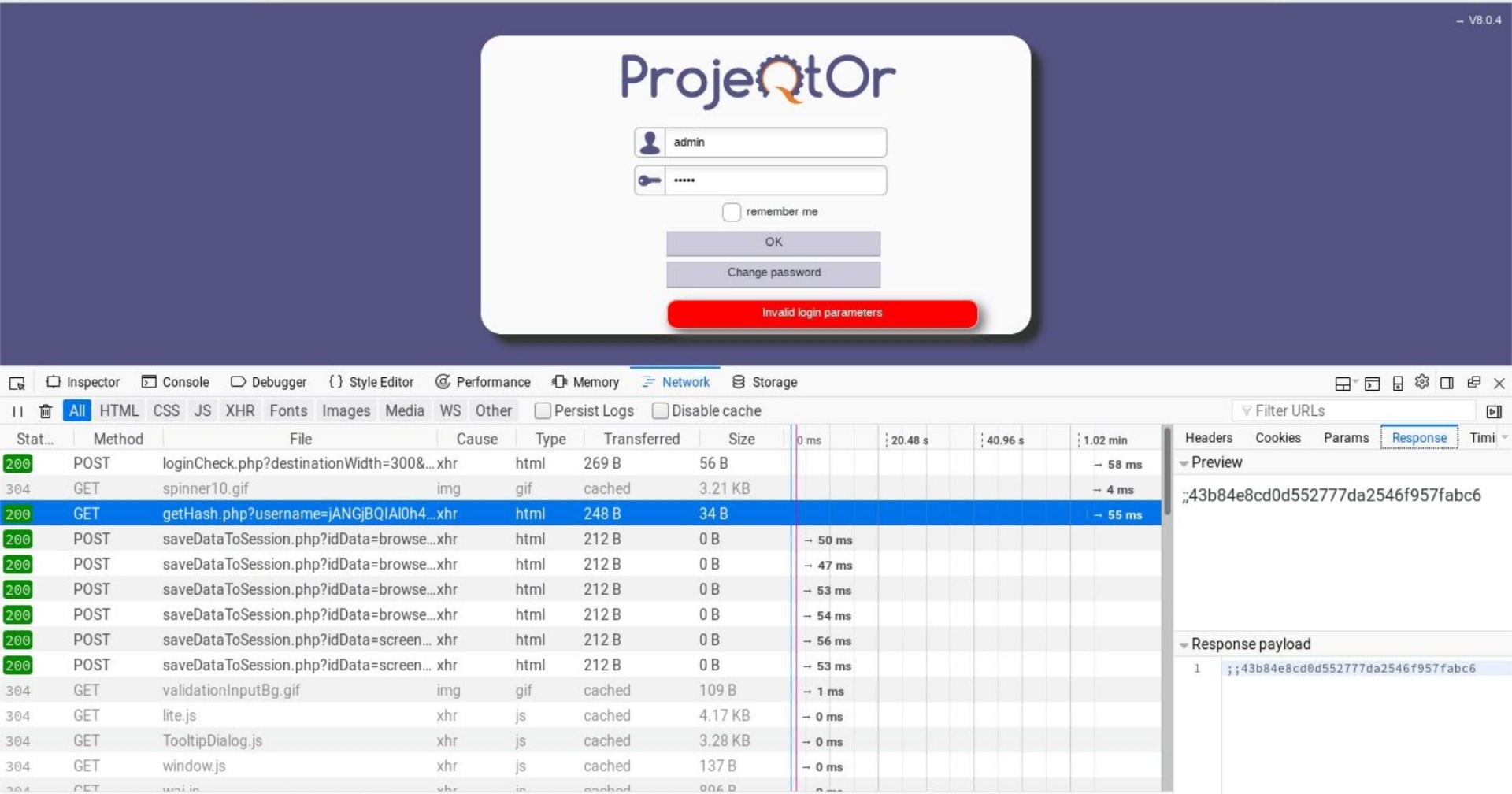The width and height of the screenshot is (1512, 794).
Task: Toggle the JS request filter
Action: (202, 410)
